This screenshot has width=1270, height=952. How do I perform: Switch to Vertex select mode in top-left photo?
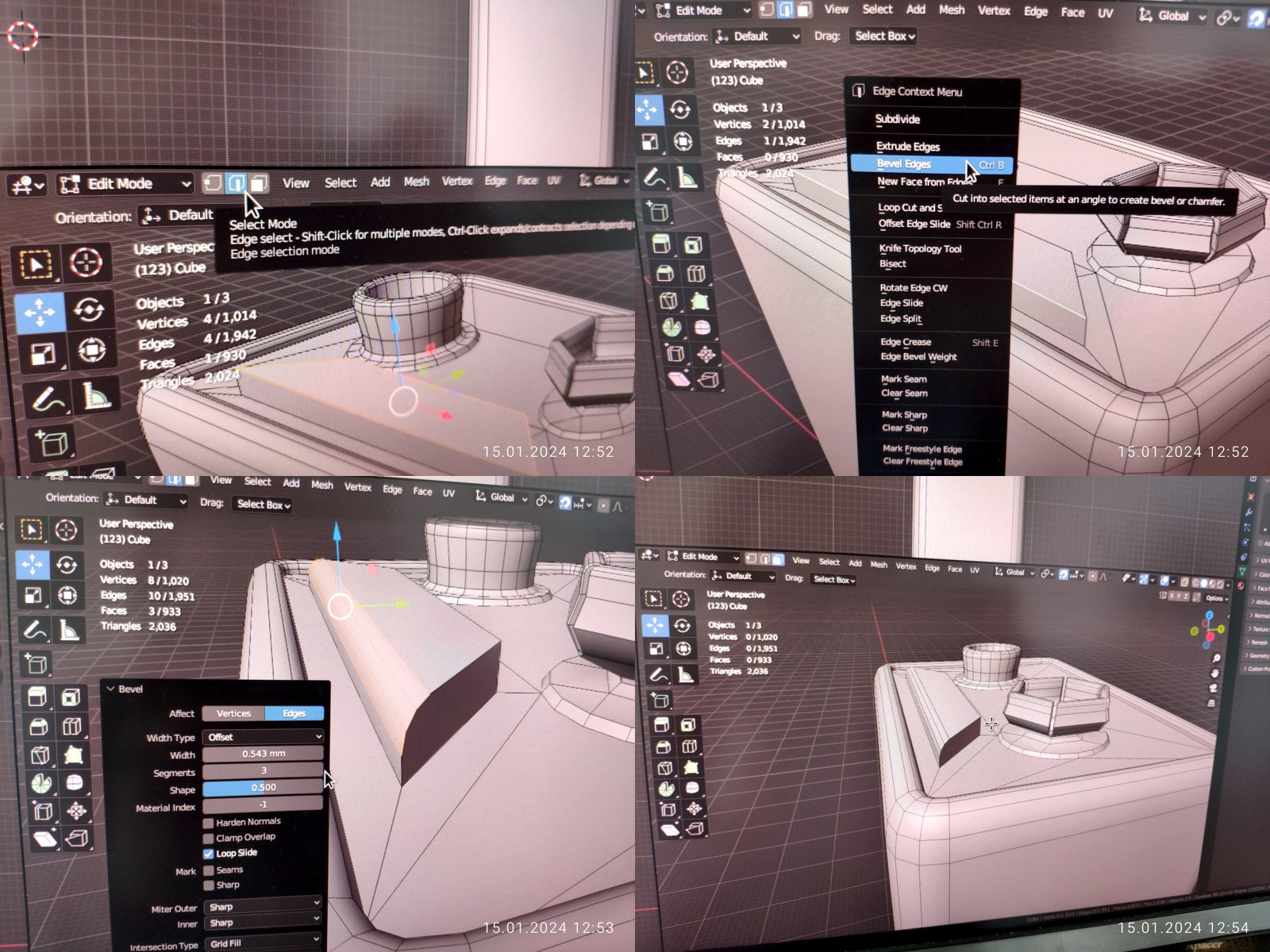coord(212,183)
